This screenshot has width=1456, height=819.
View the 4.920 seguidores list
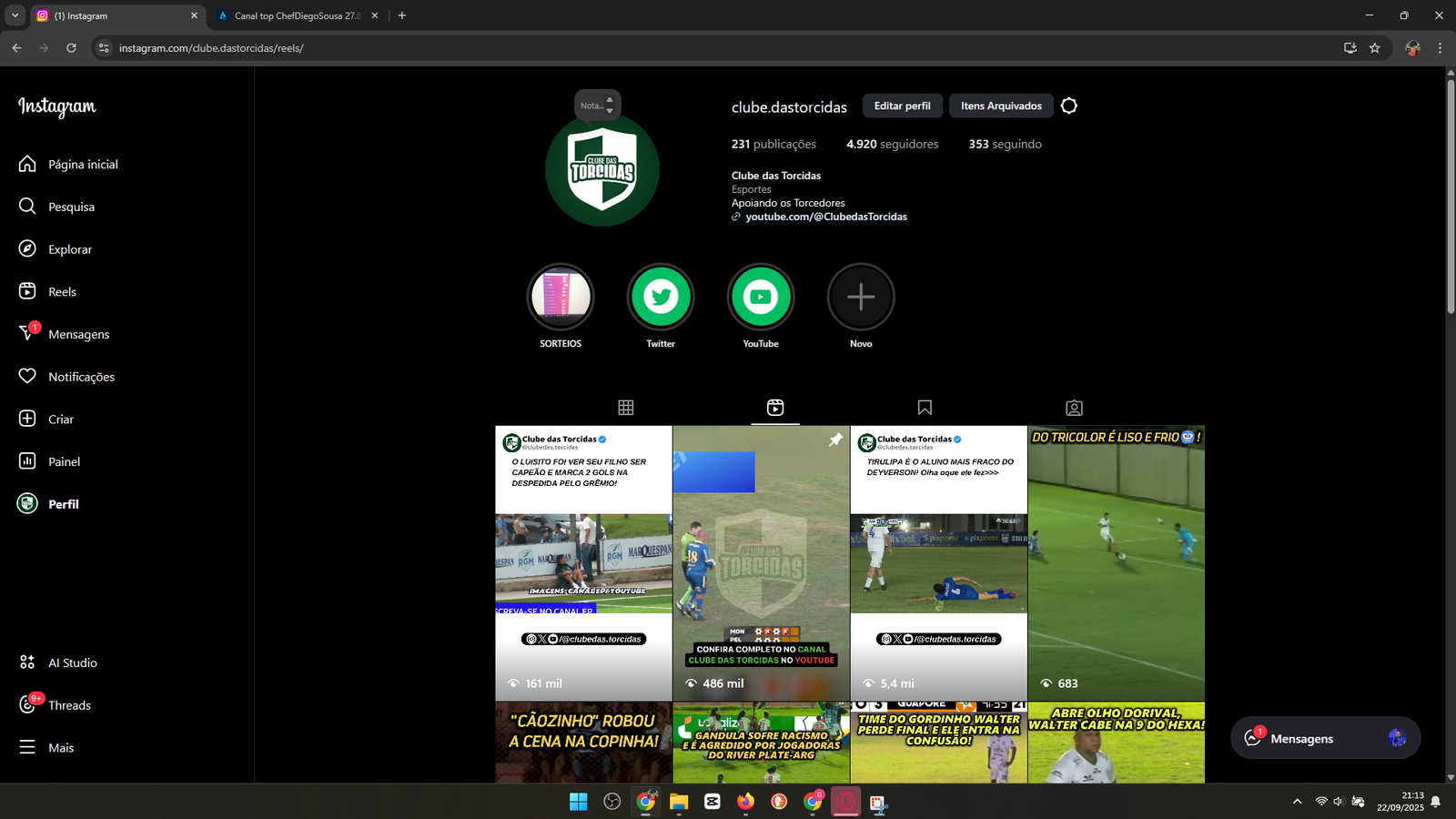(x=892, y=144)
